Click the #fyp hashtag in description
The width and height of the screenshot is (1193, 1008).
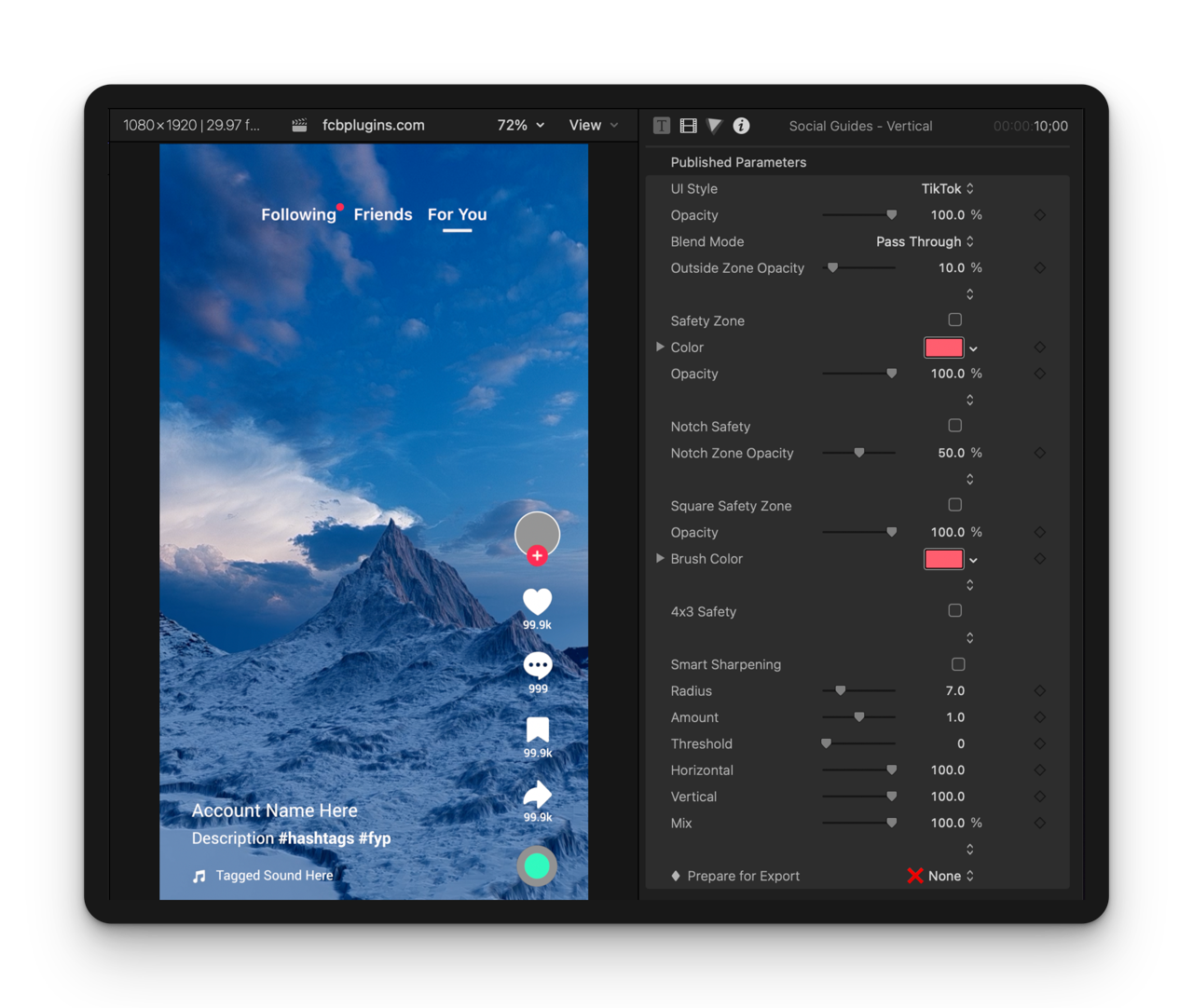click(375, 838)
